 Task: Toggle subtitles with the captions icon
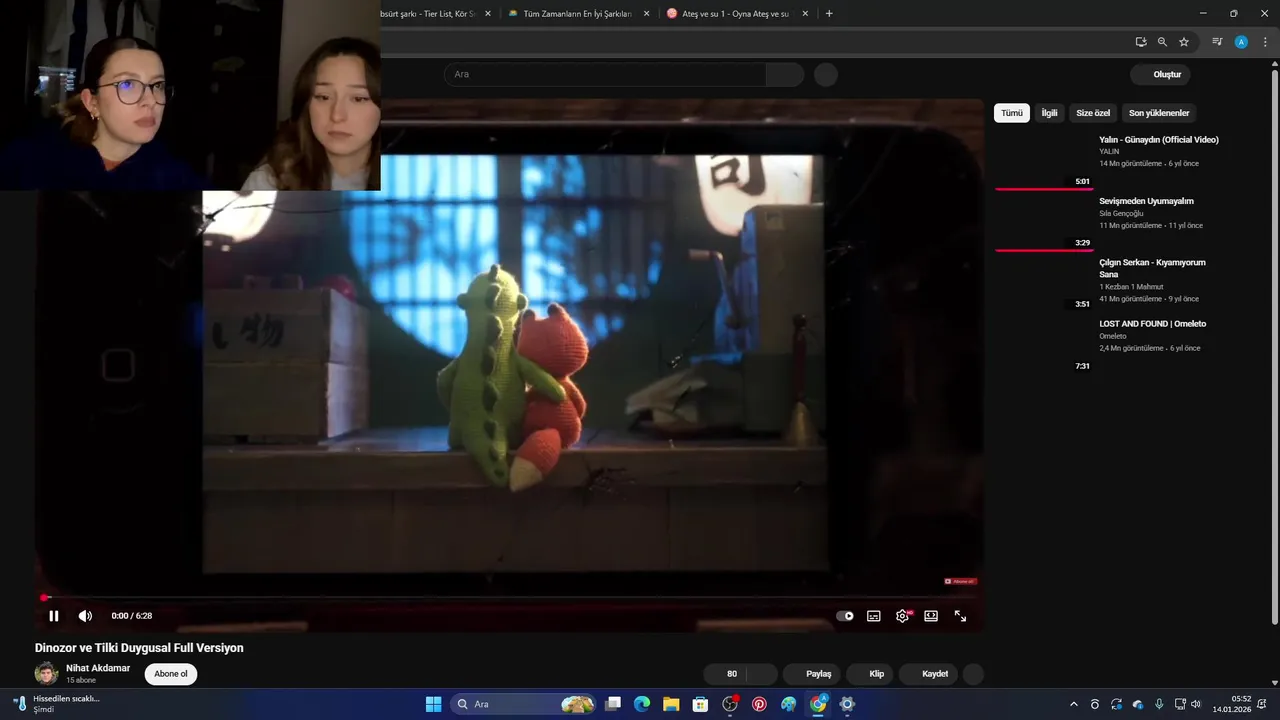point(873,616)
